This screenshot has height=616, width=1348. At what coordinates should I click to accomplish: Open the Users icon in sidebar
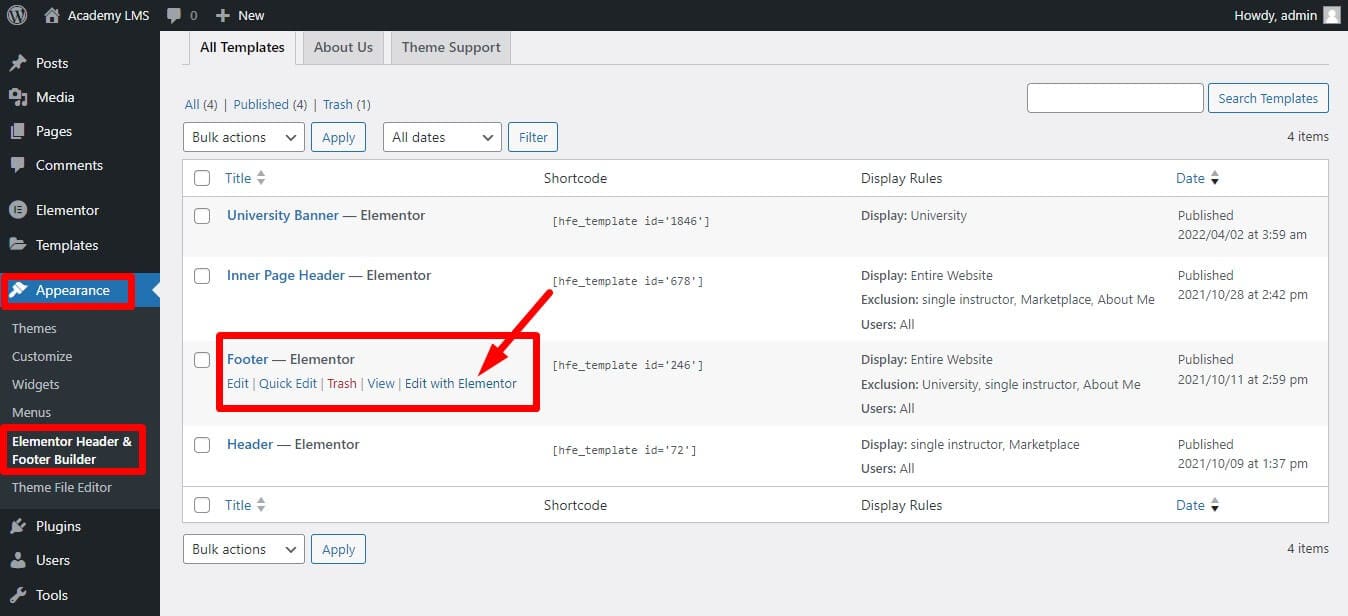click(18, 560)
